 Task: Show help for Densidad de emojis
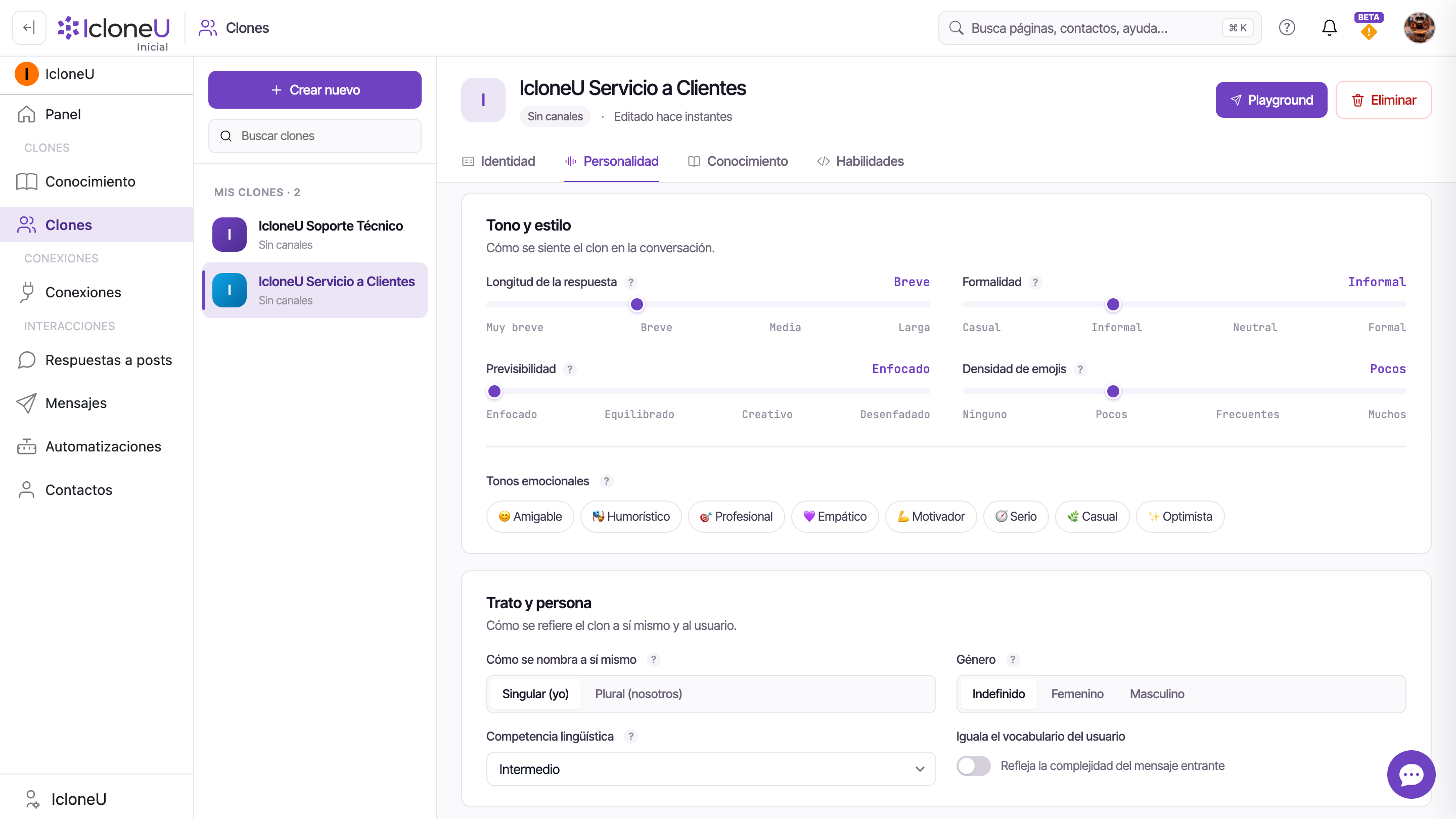pos(1080,369)
